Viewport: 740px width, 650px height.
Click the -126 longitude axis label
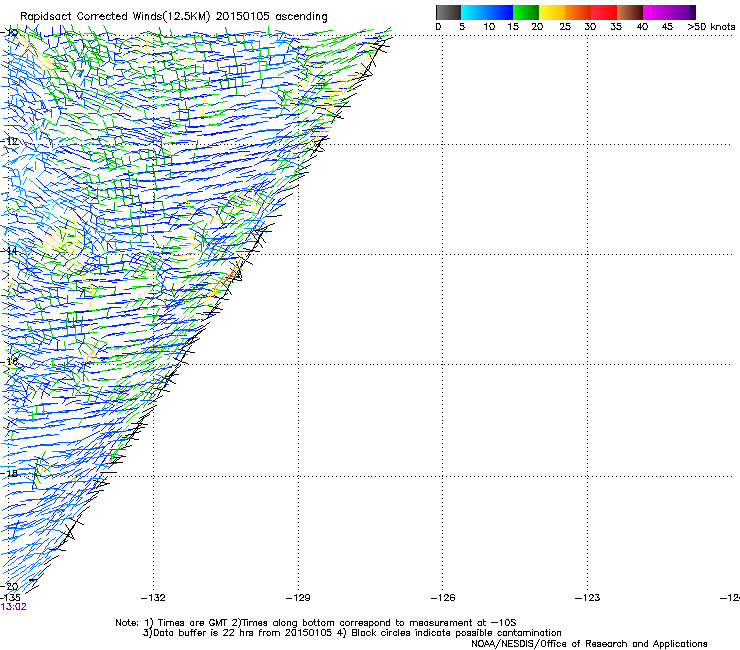pyautogui.click(x=443, y=598)
